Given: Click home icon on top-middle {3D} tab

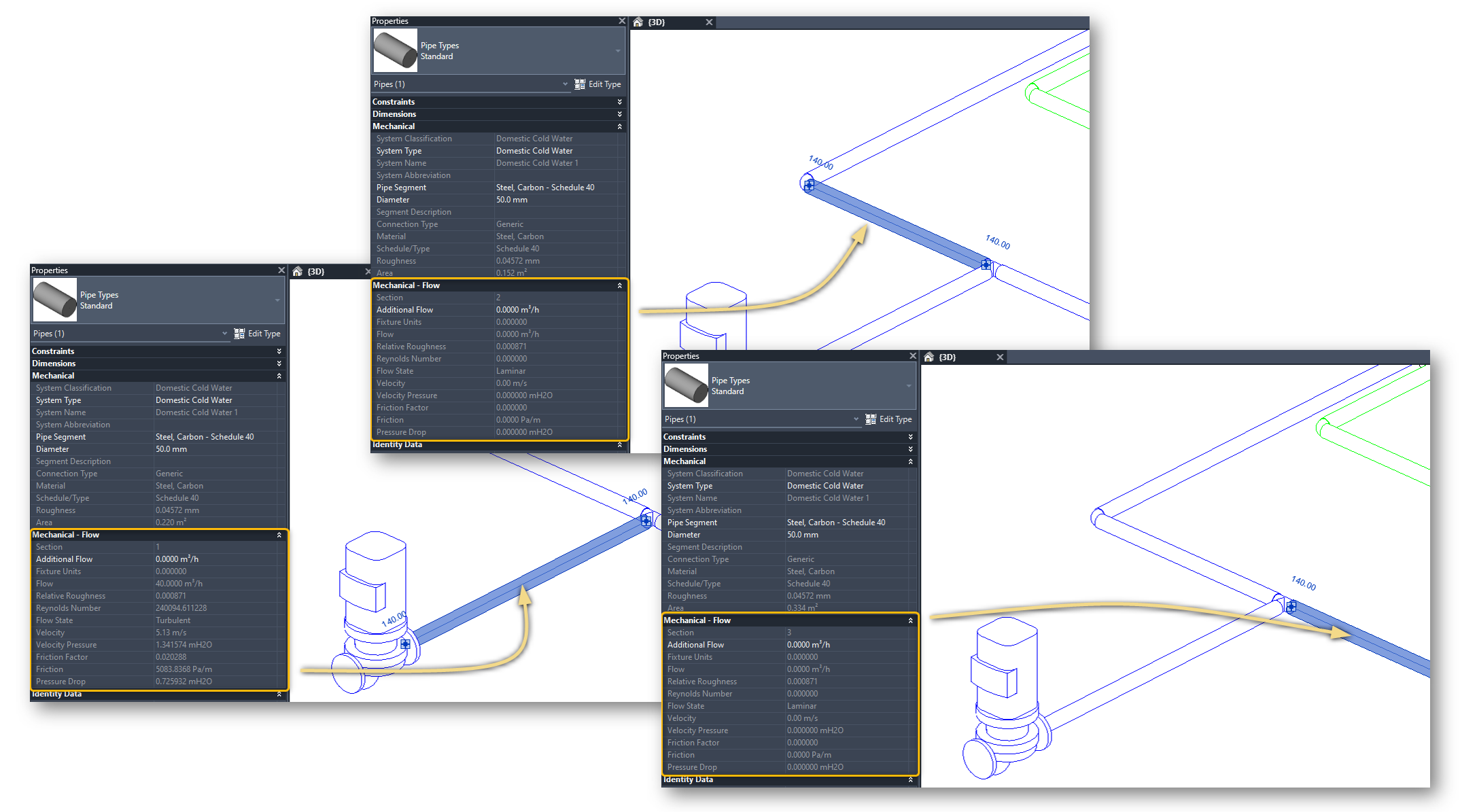Looking at the screenshot, I should point(638,22).
